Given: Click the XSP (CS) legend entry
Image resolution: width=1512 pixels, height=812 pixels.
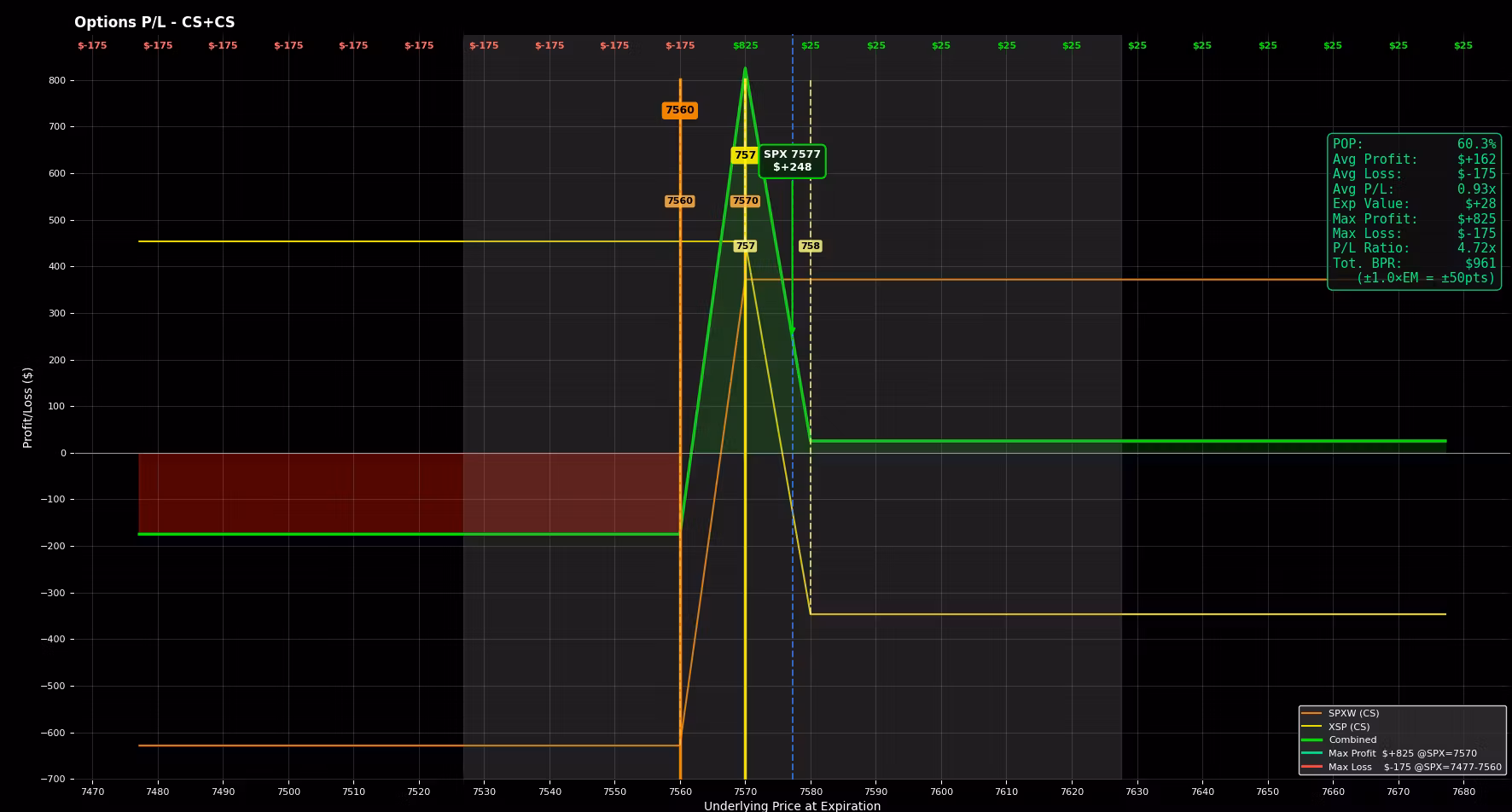Looking at the screenshot, I should 1349,727.
